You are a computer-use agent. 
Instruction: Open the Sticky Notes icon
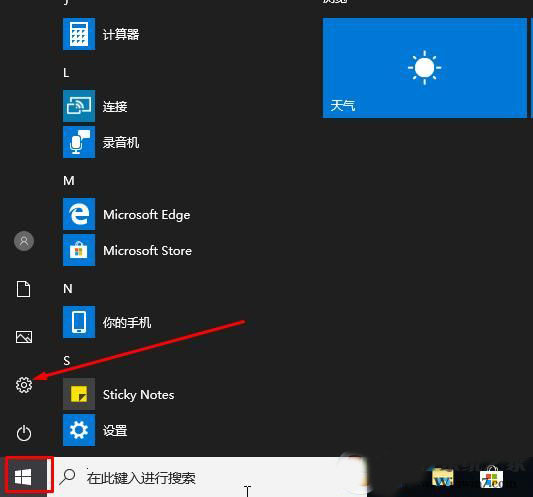tap(79, 394)
